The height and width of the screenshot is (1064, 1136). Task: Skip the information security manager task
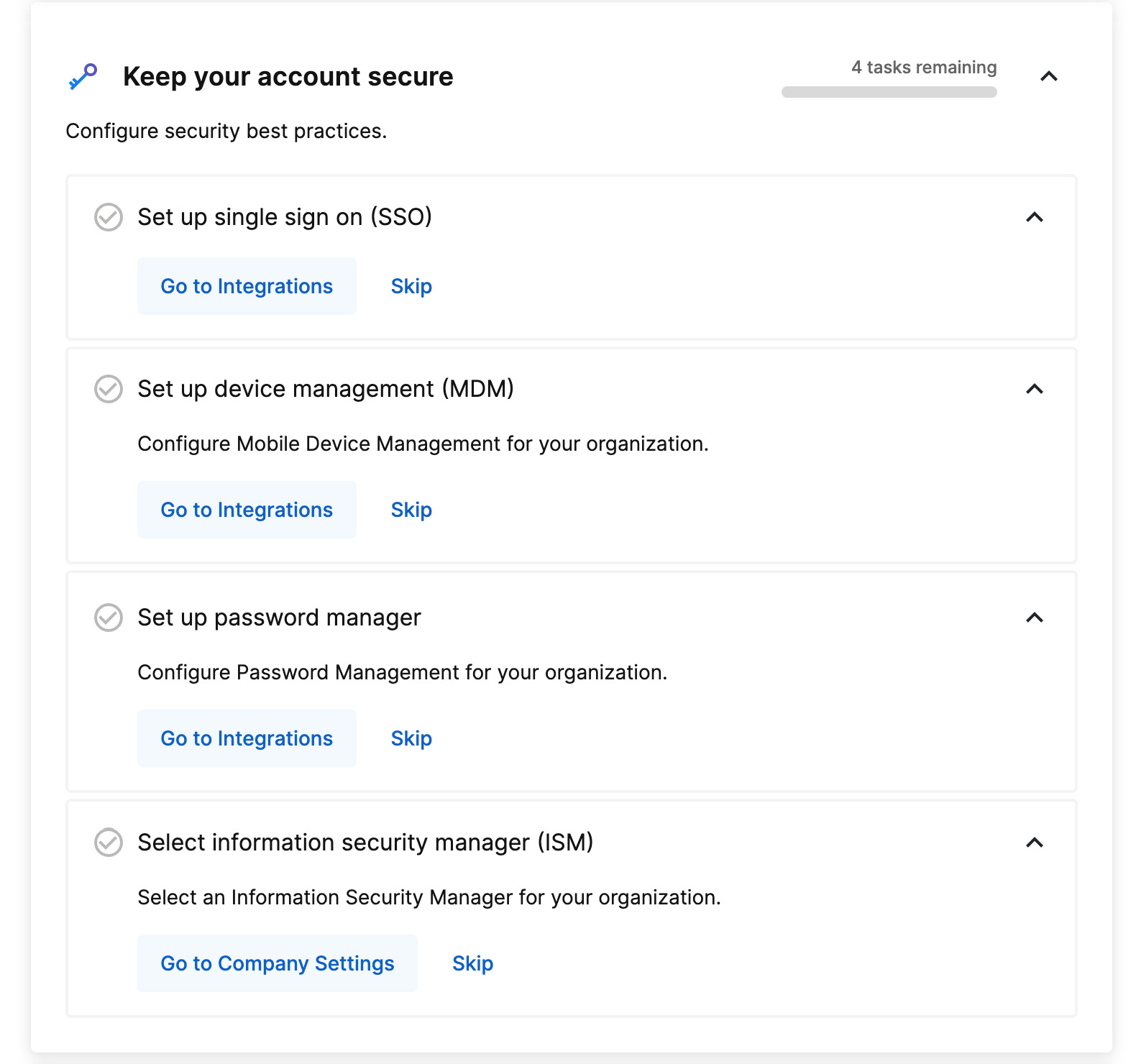(x=472, y=963)
